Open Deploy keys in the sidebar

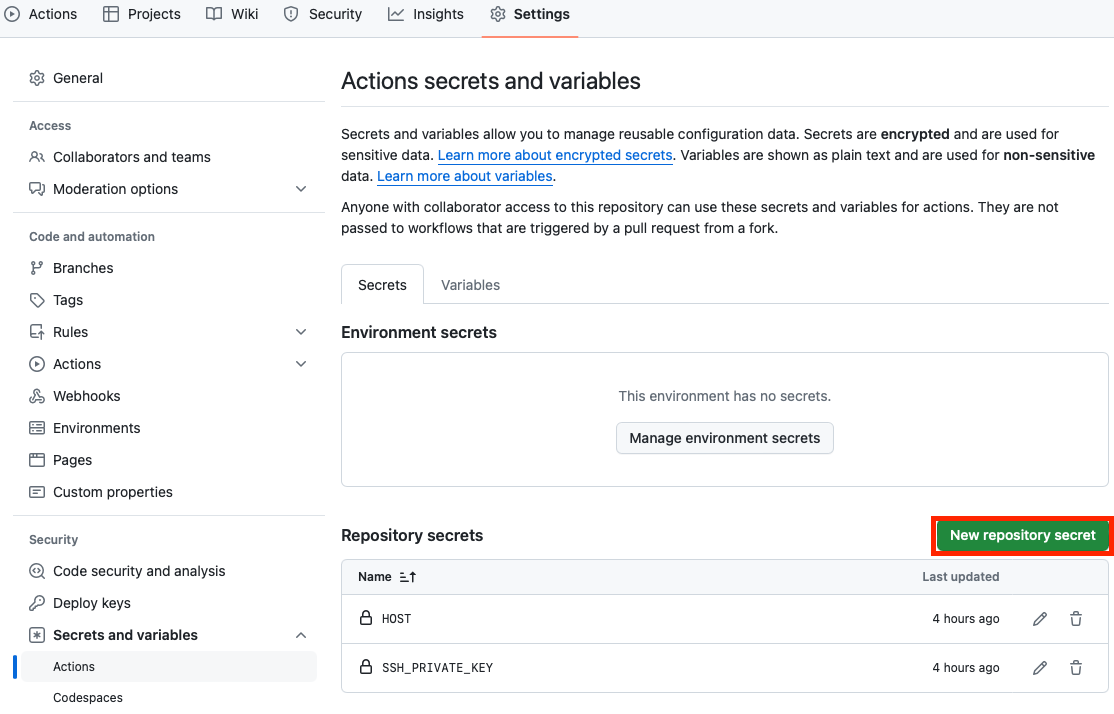click(91, 603)
